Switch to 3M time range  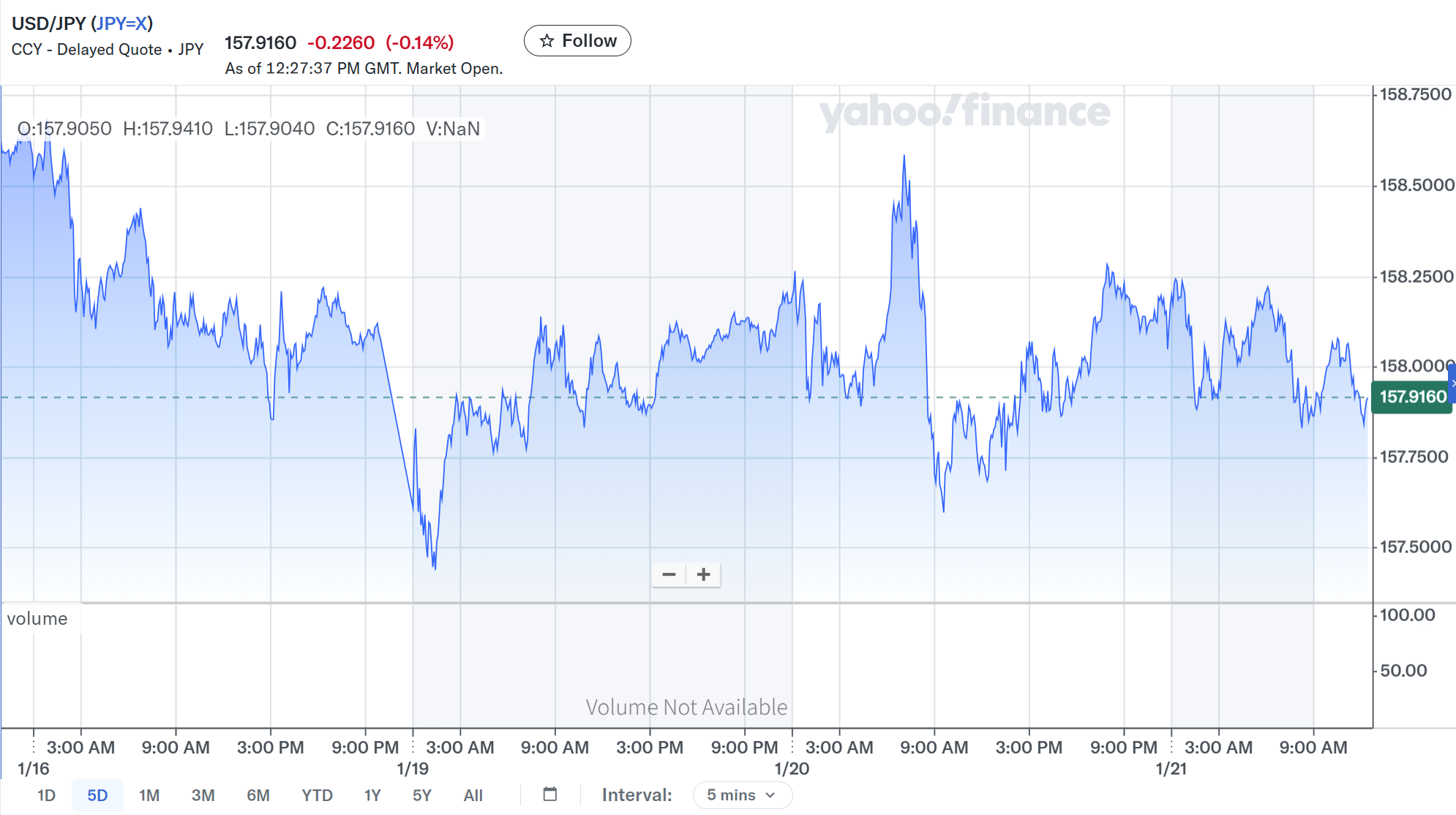(203, 795)
